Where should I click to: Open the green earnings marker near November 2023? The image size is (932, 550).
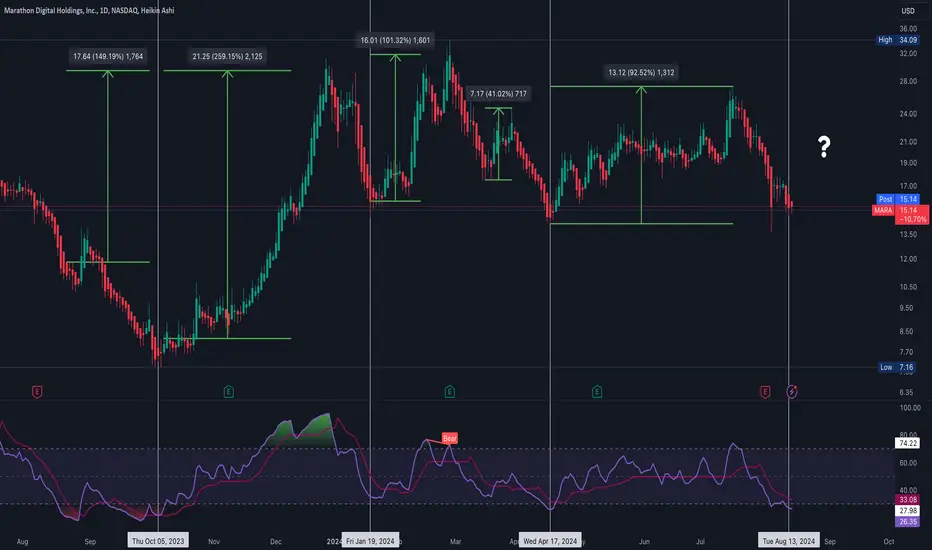coord(229,392)
